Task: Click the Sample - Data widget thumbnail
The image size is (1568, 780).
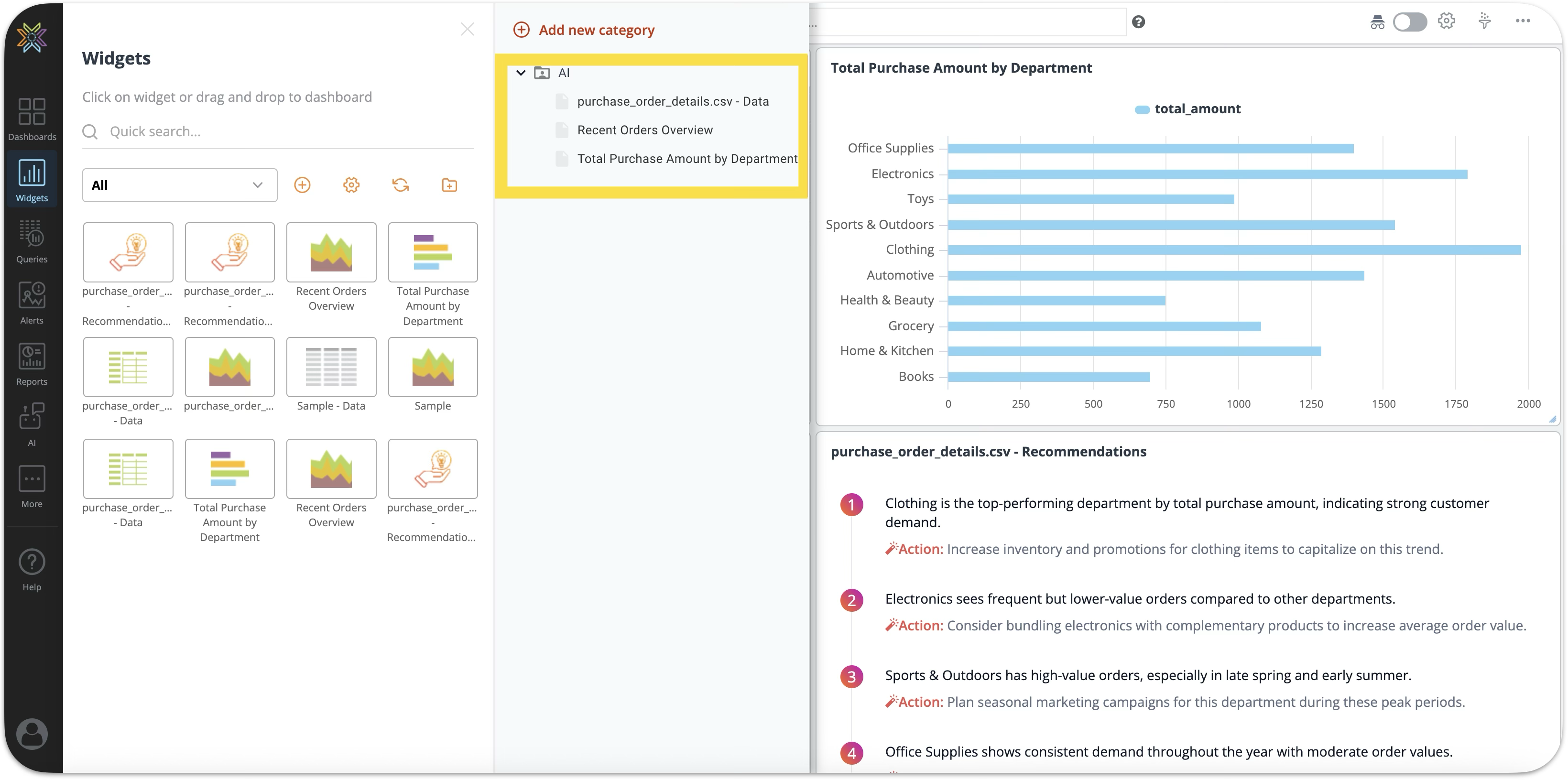Action: pos(331,368)
